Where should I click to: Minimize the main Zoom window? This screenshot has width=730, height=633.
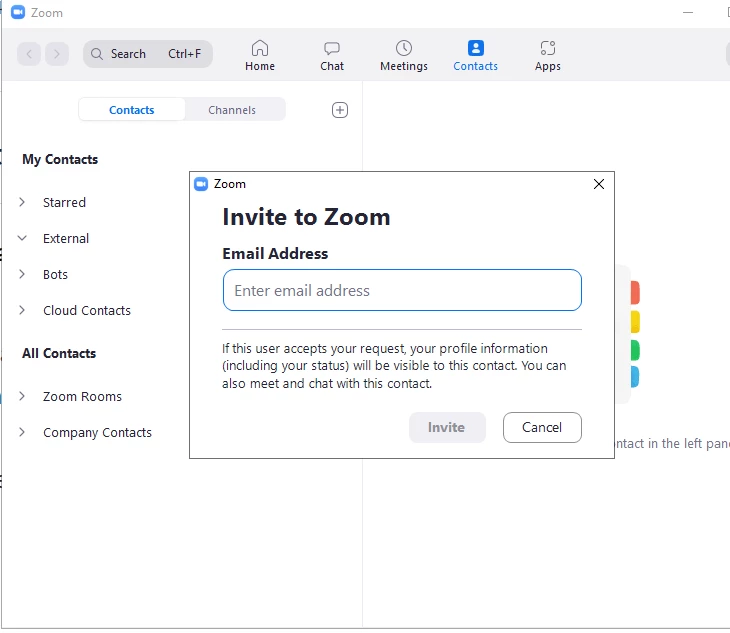(688, 13)
